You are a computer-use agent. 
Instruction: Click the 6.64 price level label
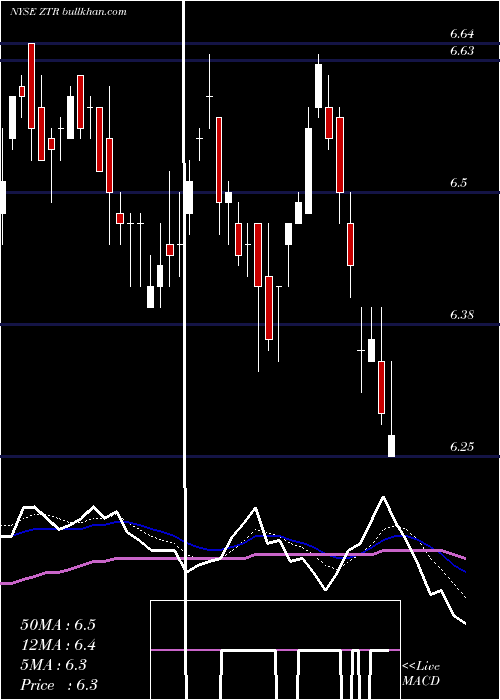462,34
